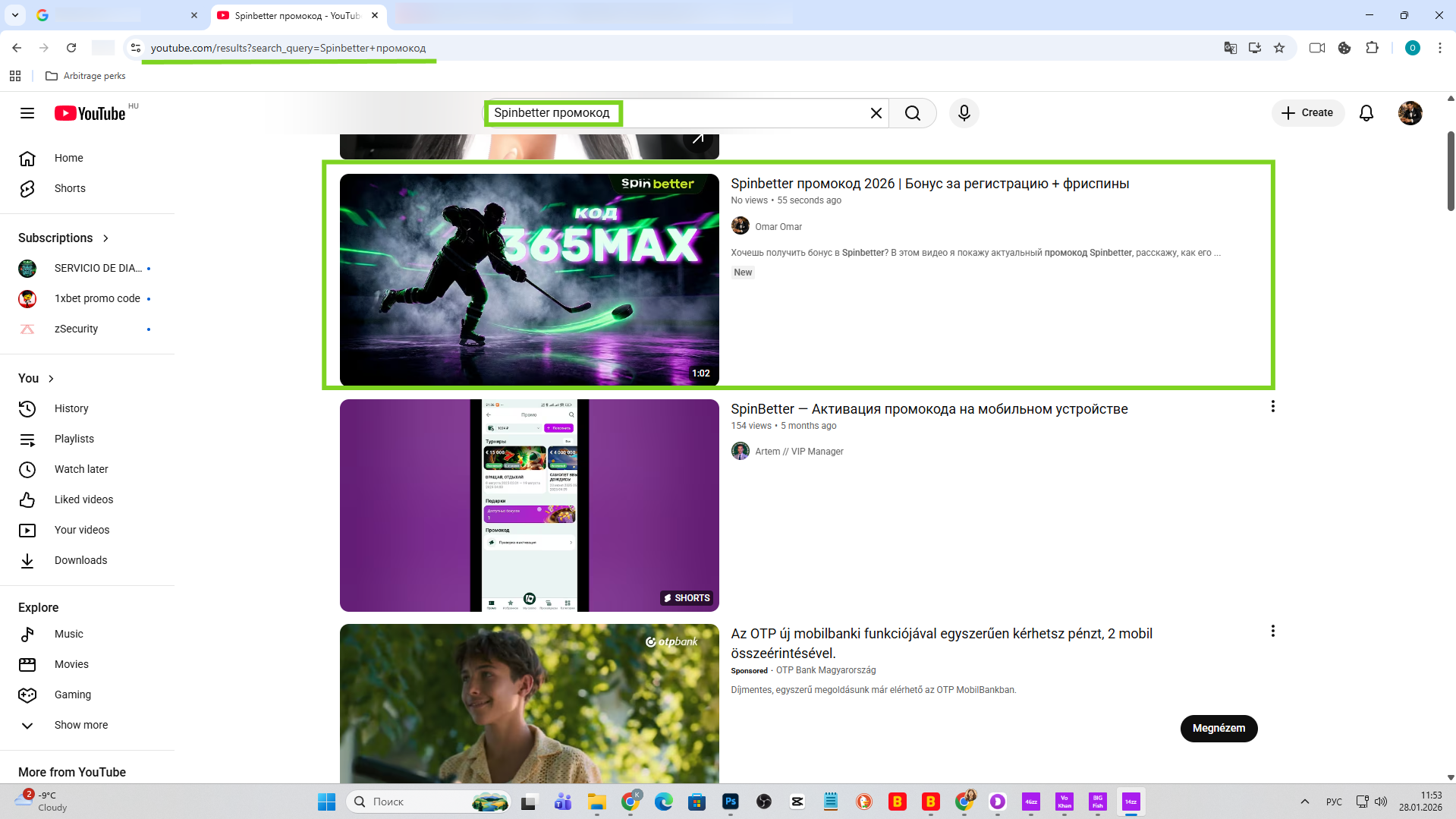Open the account avatar menu
The height and width of the screenshot is (819, 1456).
coord(1410,113)
